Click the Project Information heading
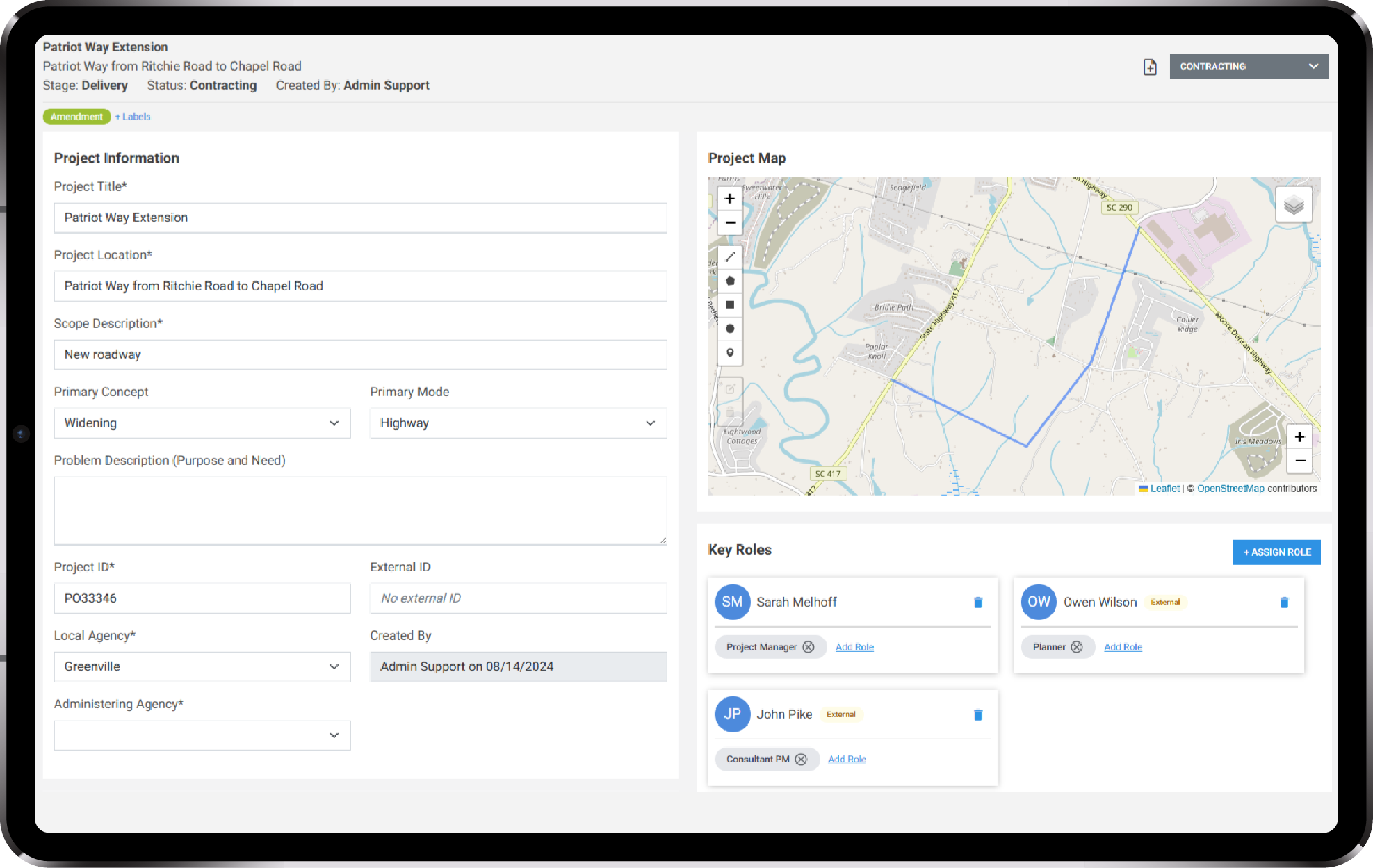 click(116, 158)
